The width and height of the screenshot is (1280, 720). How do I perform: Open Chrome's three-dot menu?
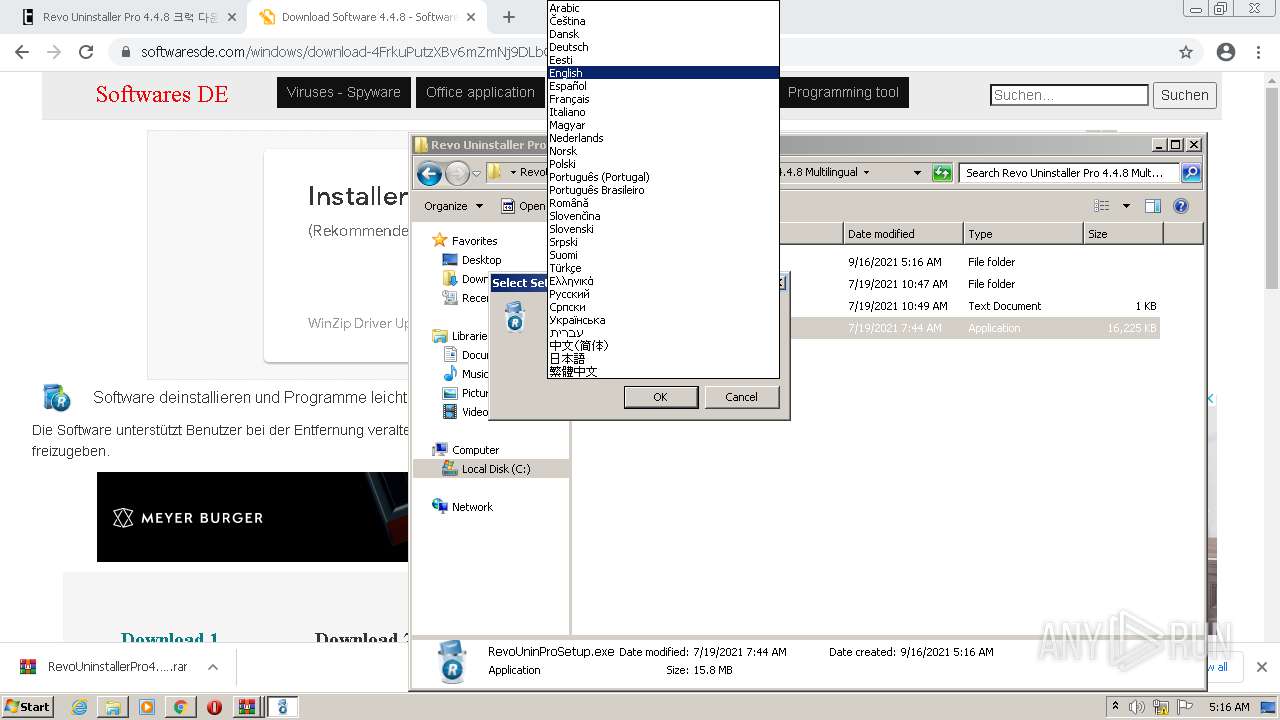[1260, 52]
